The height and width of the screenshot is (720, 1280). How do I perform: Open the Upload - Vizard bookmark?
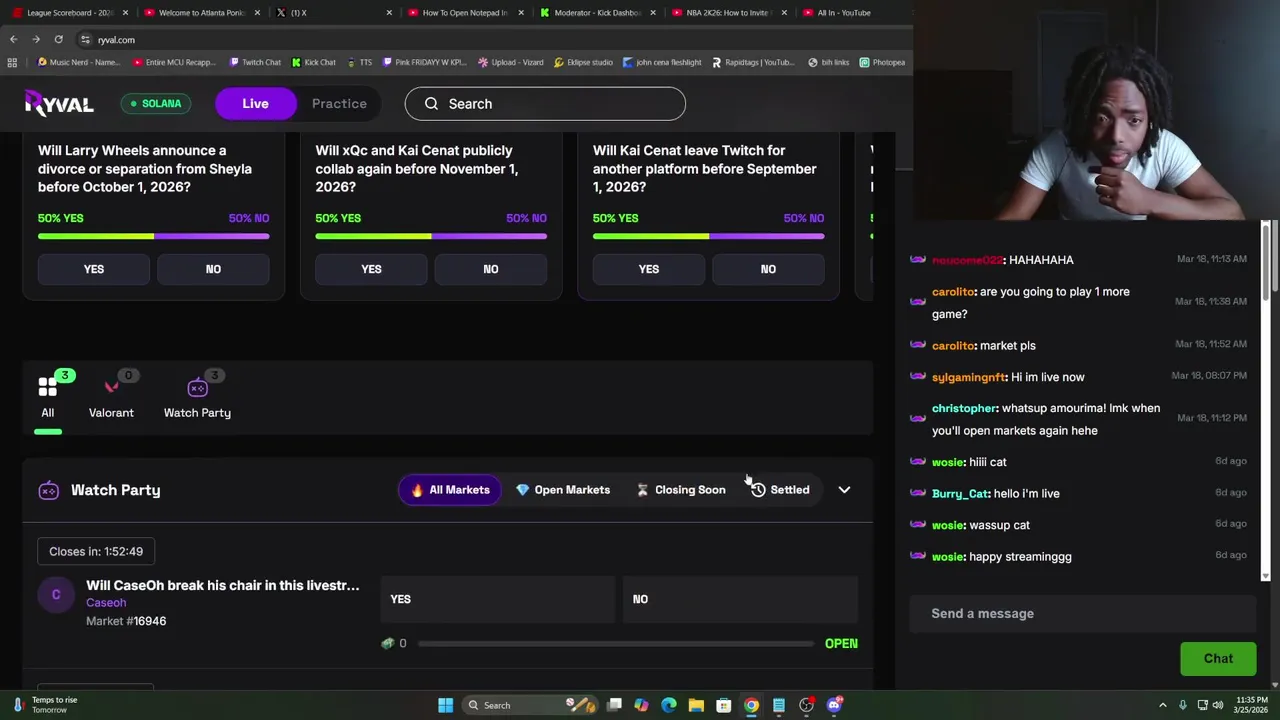(510, 62)
